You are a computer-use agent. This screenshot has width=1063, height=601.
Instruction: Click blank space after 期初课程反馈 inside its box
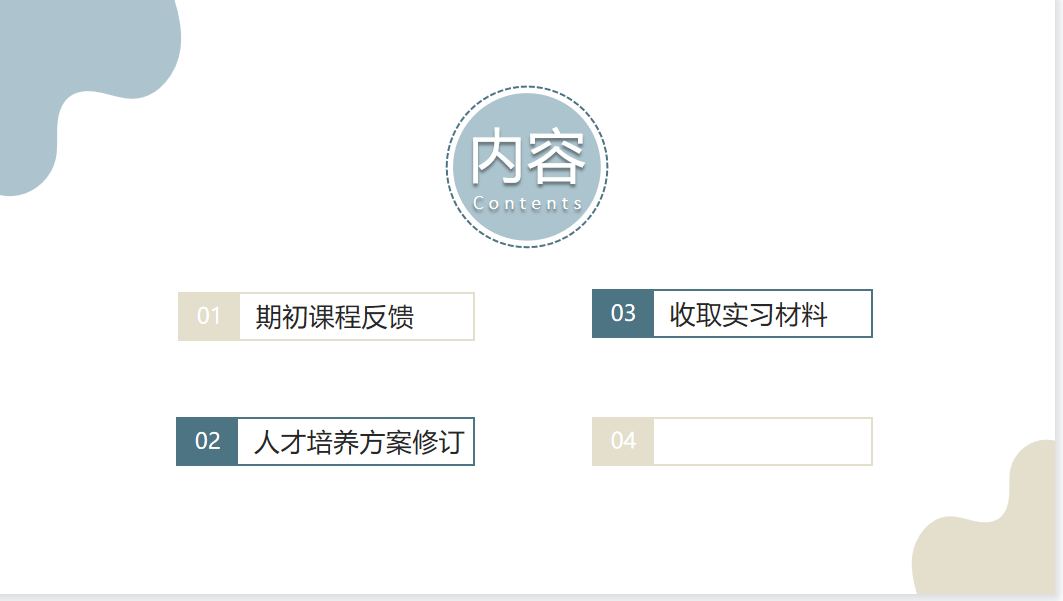point(446,317)
